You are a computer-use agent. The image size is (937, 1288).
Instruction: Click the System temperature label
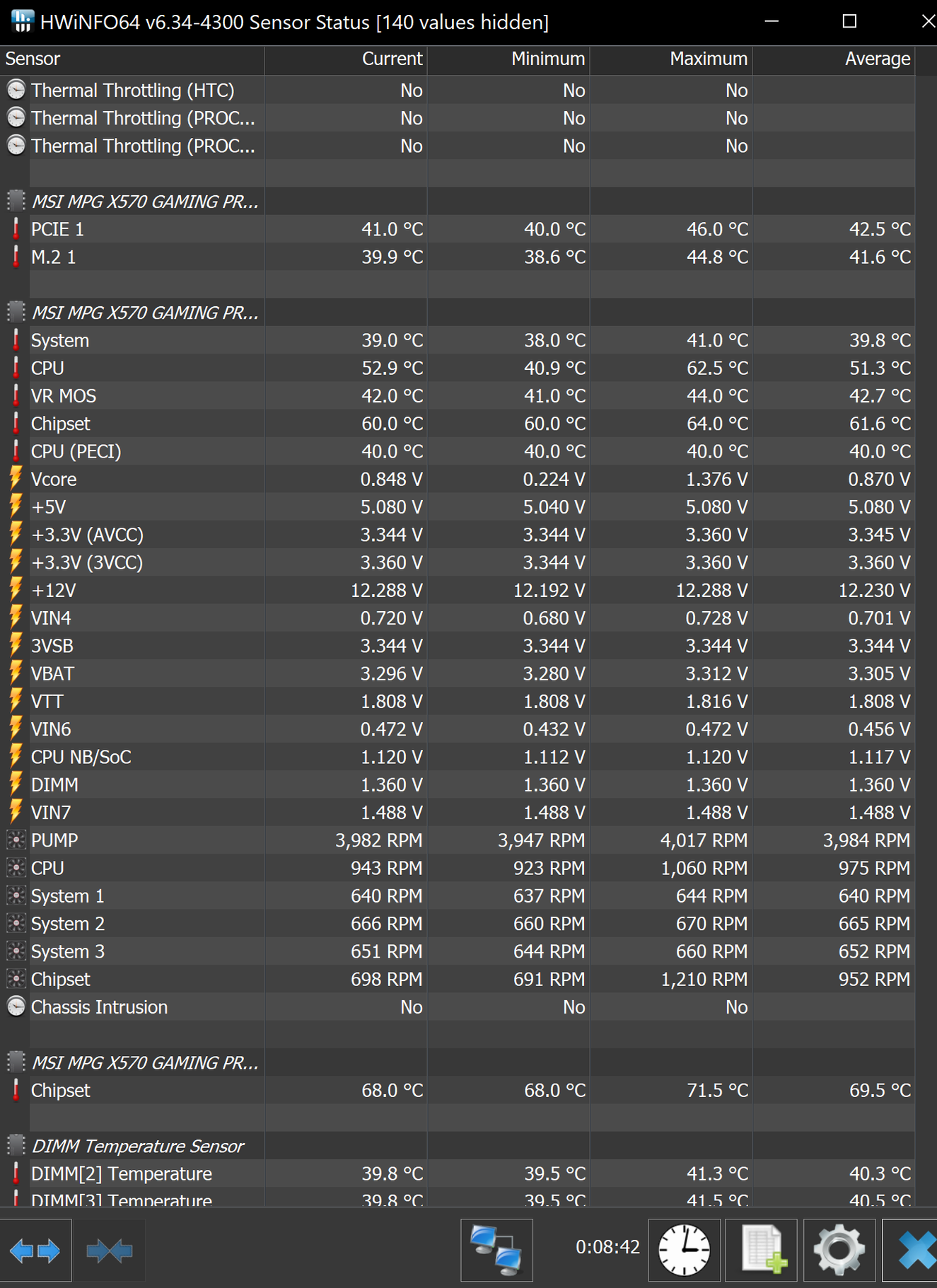click(60, 341)
